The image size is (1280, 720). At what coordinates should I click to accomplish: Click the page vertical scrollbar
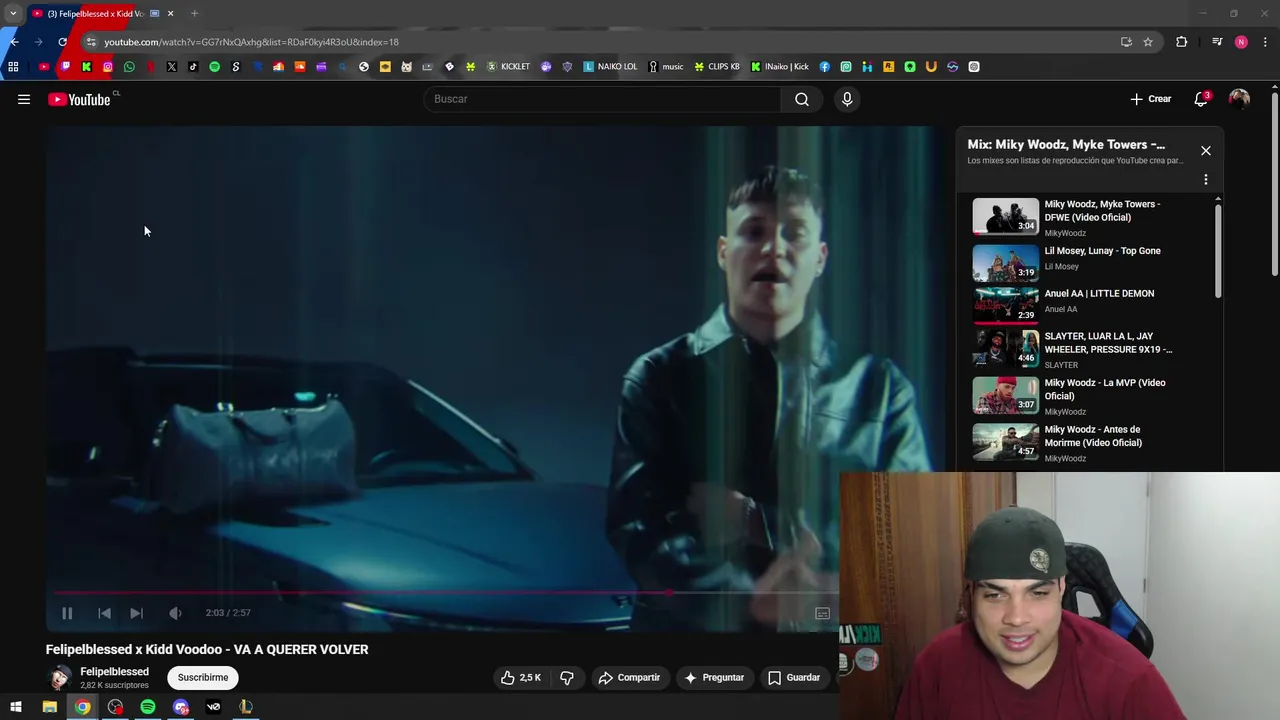tap(1275, 183)
